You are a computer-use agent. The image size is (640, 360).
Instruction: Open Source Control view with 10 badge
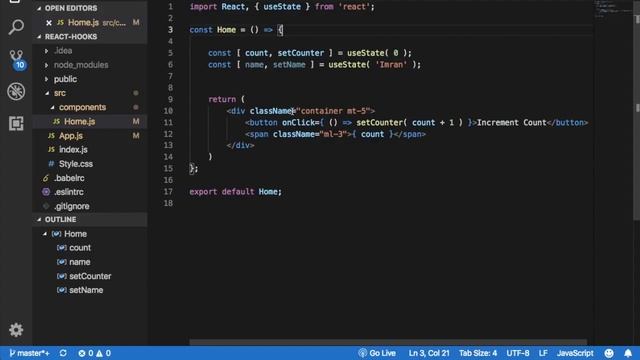coord(17,60)
